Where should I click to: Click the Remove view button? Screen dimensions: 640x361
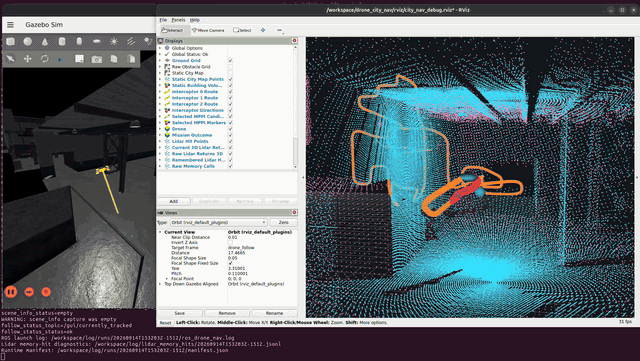click(227, 313)
